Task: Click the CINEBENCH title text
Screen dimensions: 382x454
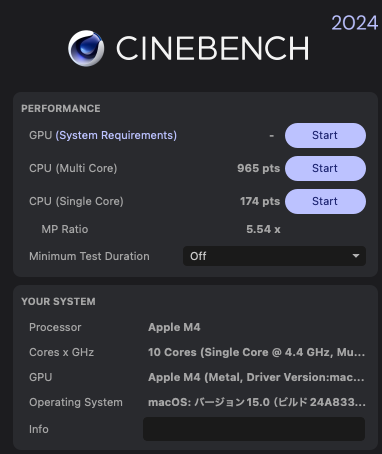Action: (212, 48)
